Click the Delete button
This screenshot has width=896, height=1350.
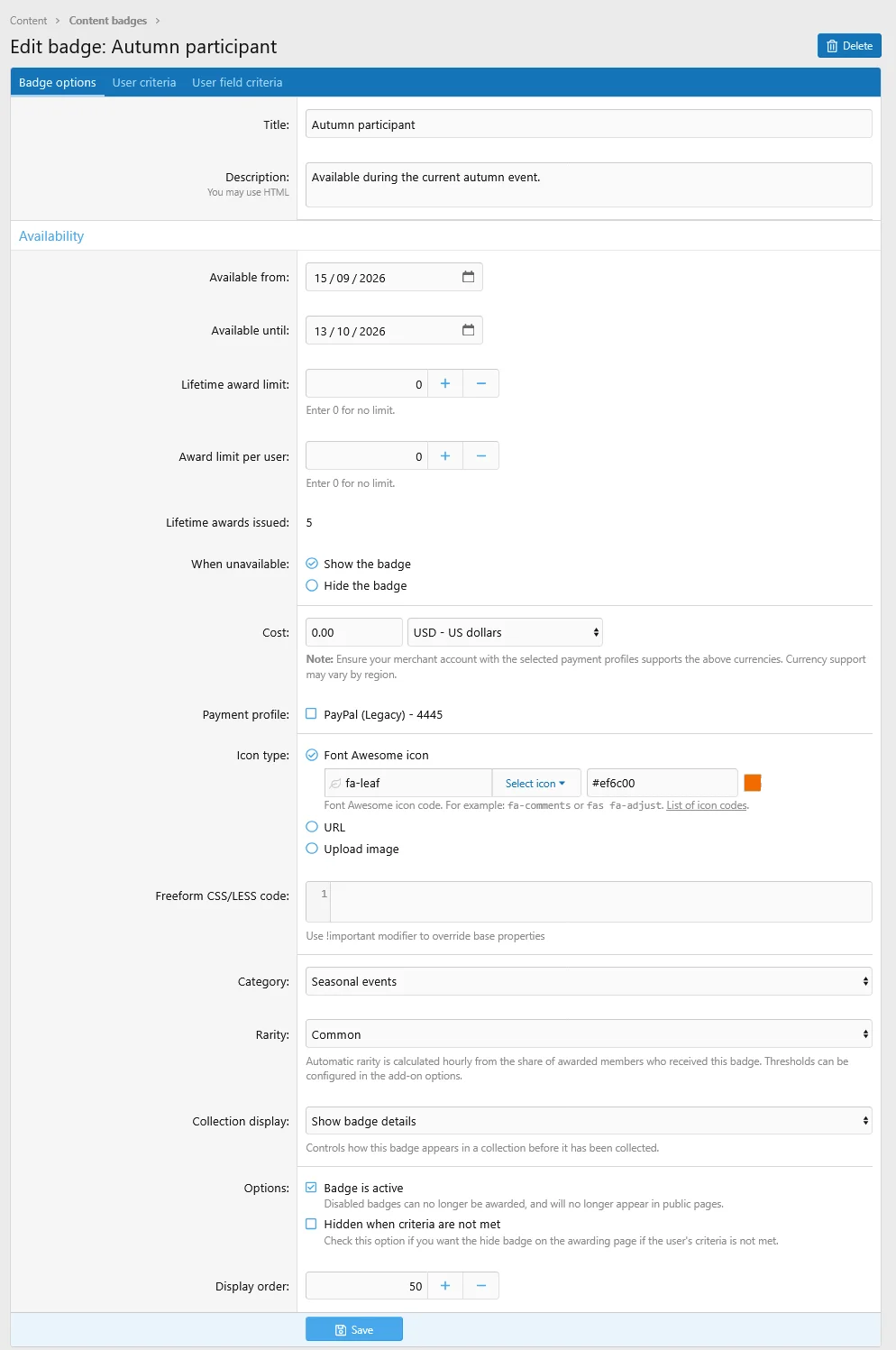(x=849, y=46)
